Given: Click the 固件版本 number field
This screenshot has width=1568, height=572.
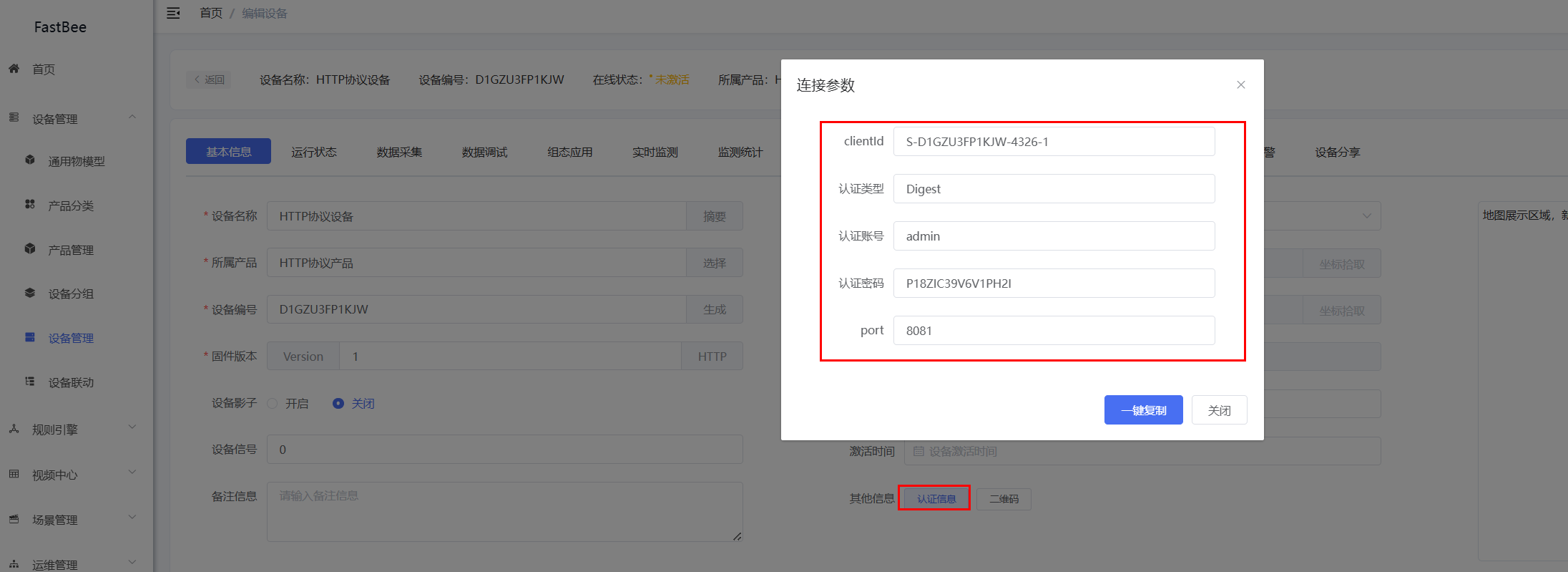Looking at the screenshot, I should [x=510, y=356].
